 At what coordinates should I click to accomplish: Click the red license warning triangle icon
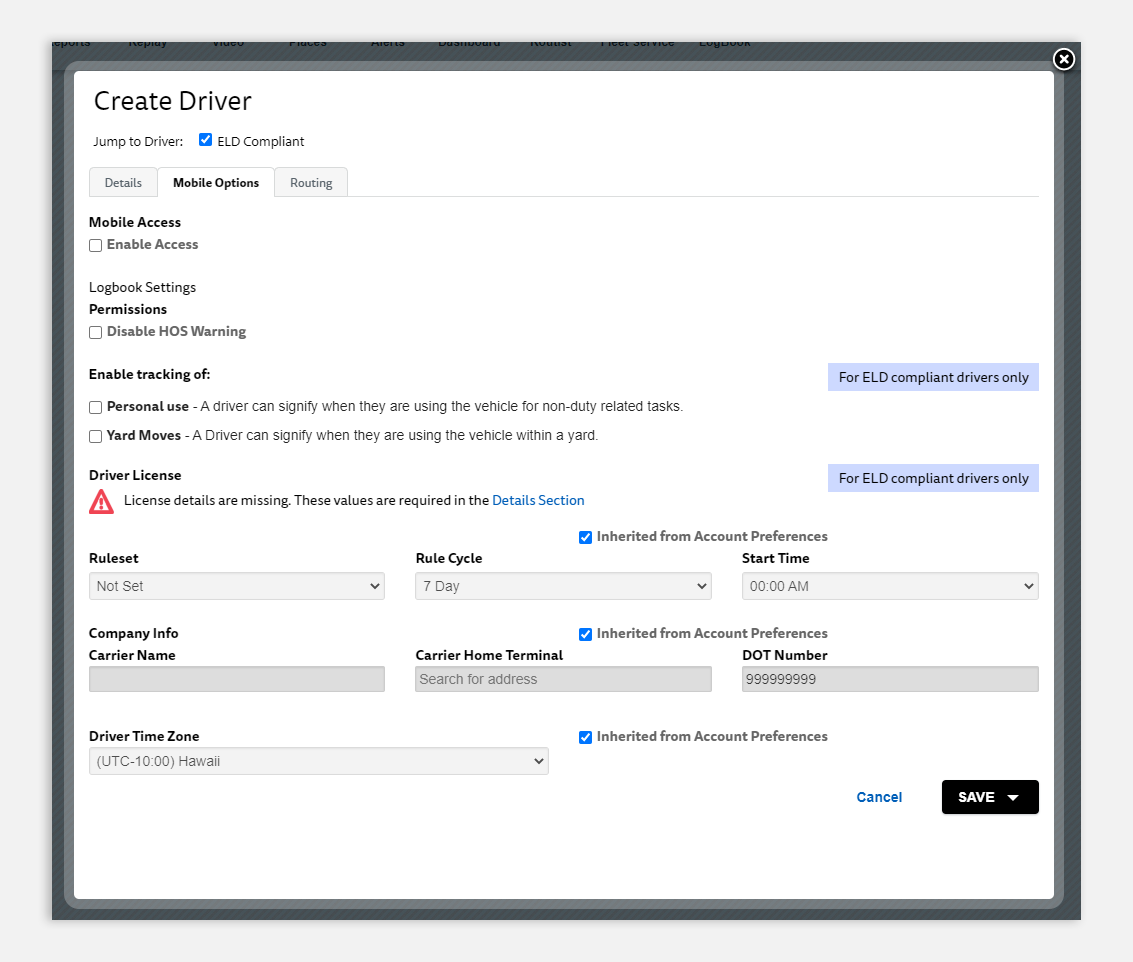[101, 502]
